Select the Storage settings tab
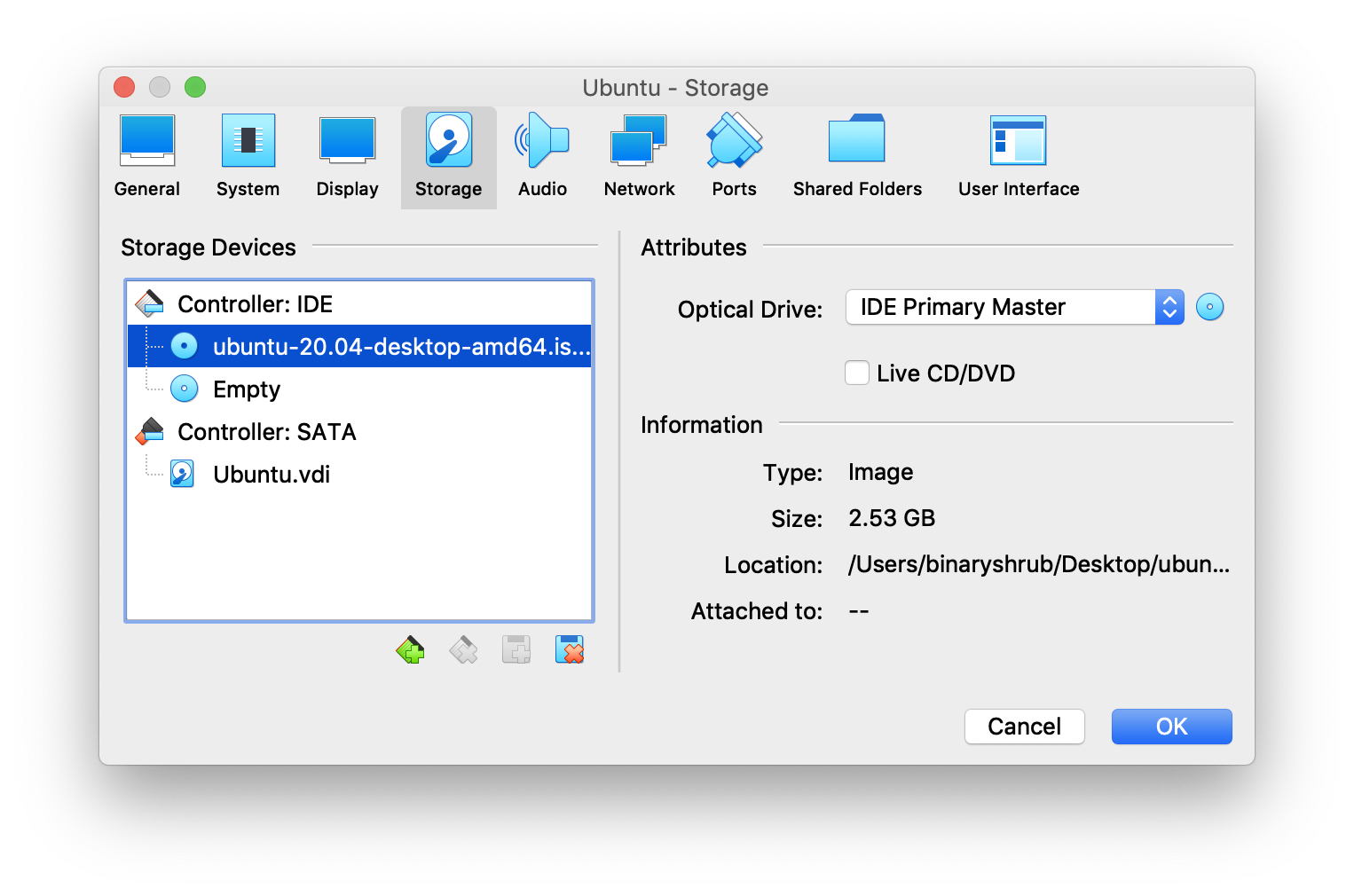Viewport: 1354px width, 896px height. pos(449,157)
